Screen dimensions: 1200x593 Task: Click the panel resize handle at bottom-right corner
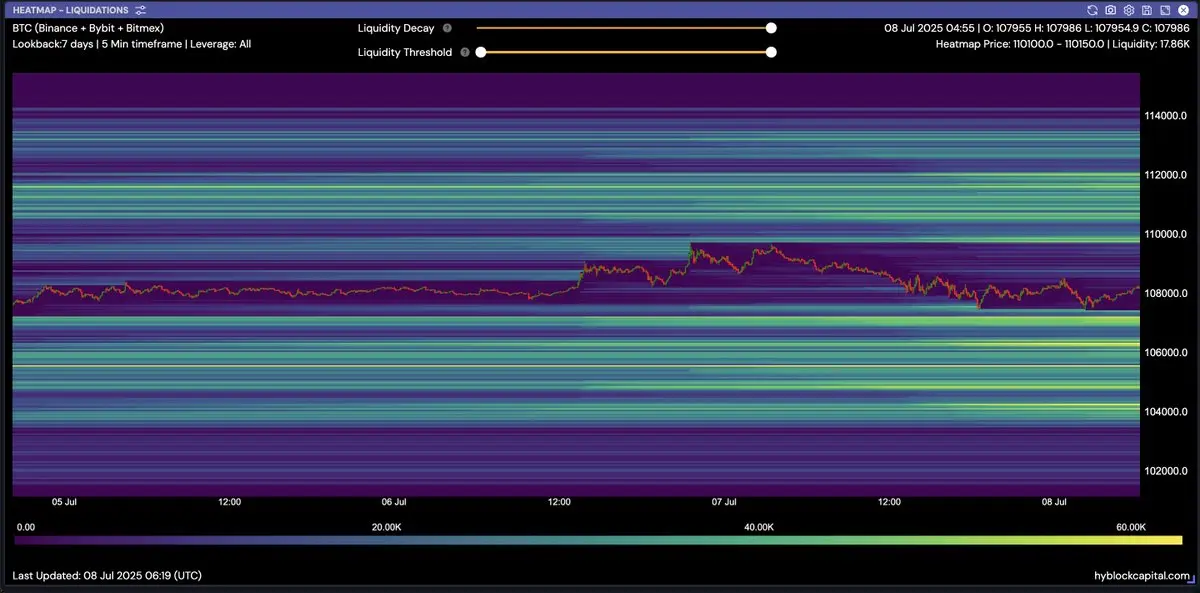1191,580
